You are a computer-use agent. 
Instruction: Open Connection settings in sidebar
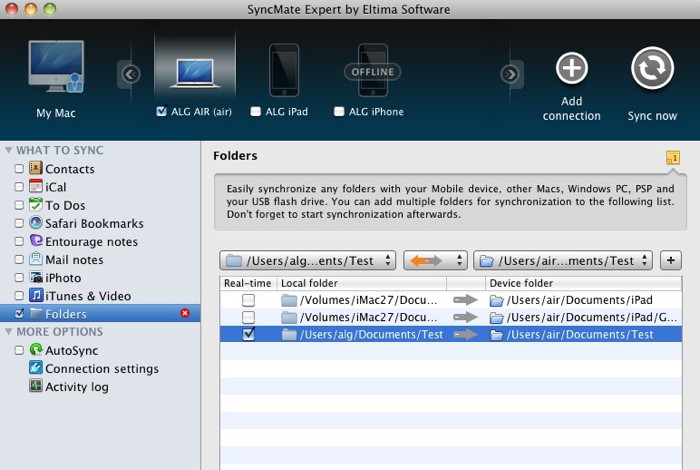tap(102, 369)
